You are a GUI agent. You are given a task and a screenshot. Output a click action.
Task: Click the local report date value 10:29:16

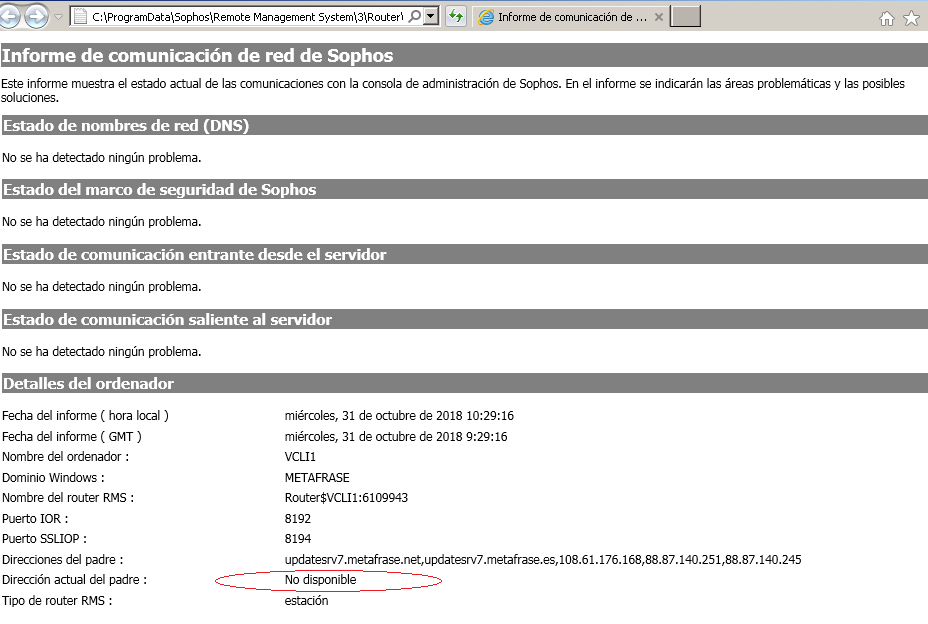click(x=399, y=416)
